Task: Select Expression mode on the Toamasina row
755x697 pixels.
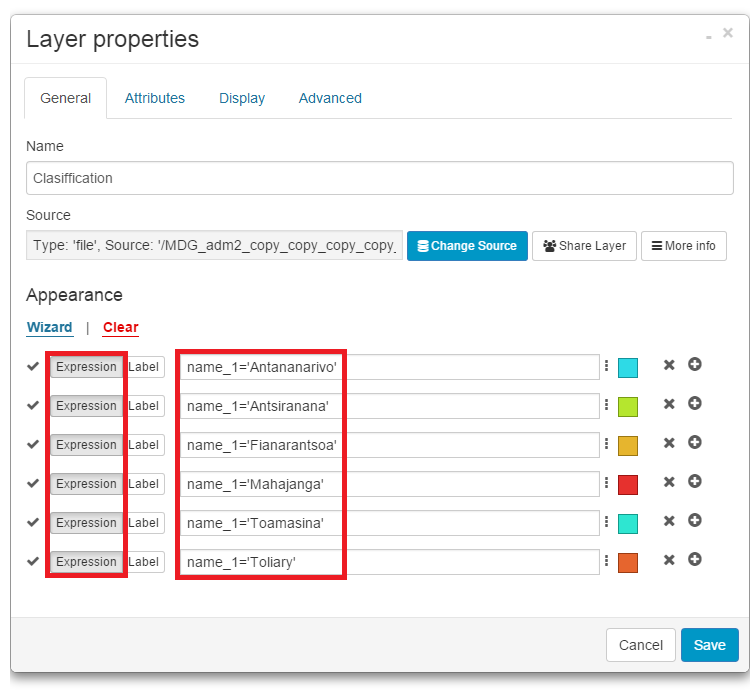Action: tap(86, 523)
